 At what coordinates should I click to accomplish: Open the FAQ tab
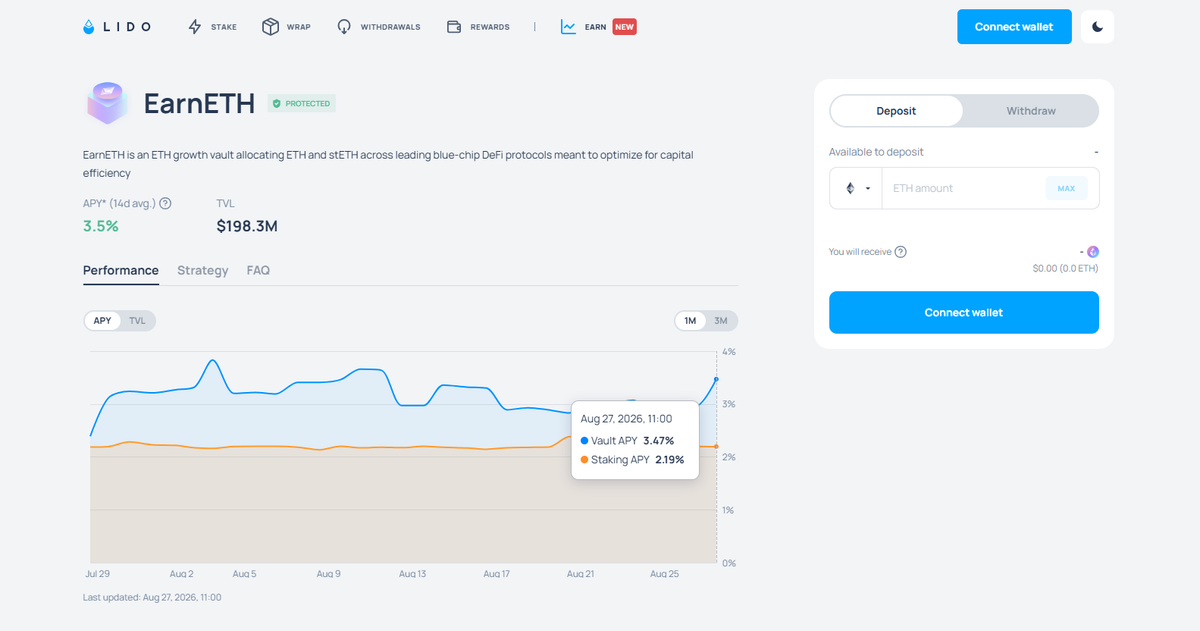258,270
